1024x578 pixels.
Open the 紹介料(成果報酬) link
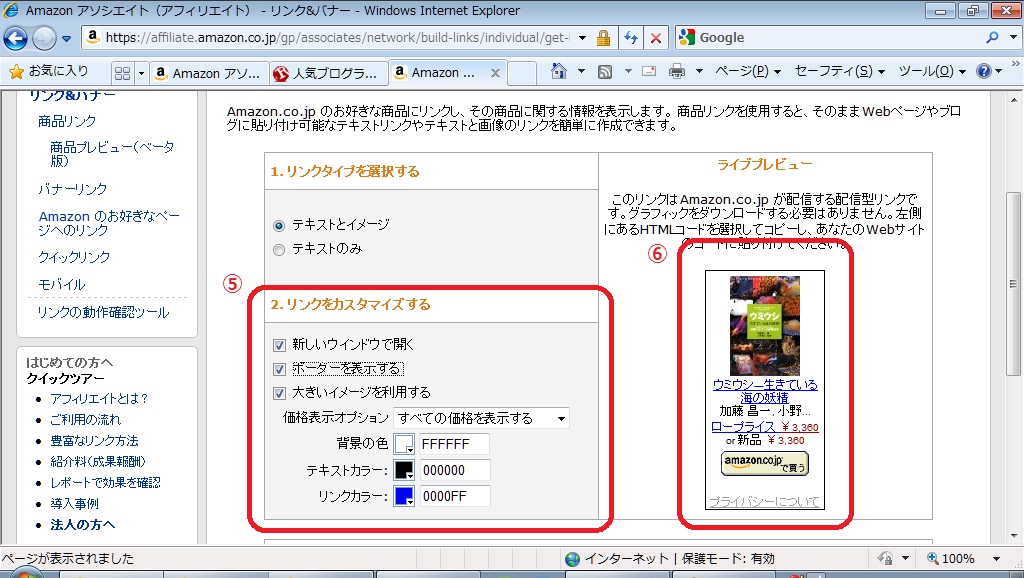click(98, 461)
